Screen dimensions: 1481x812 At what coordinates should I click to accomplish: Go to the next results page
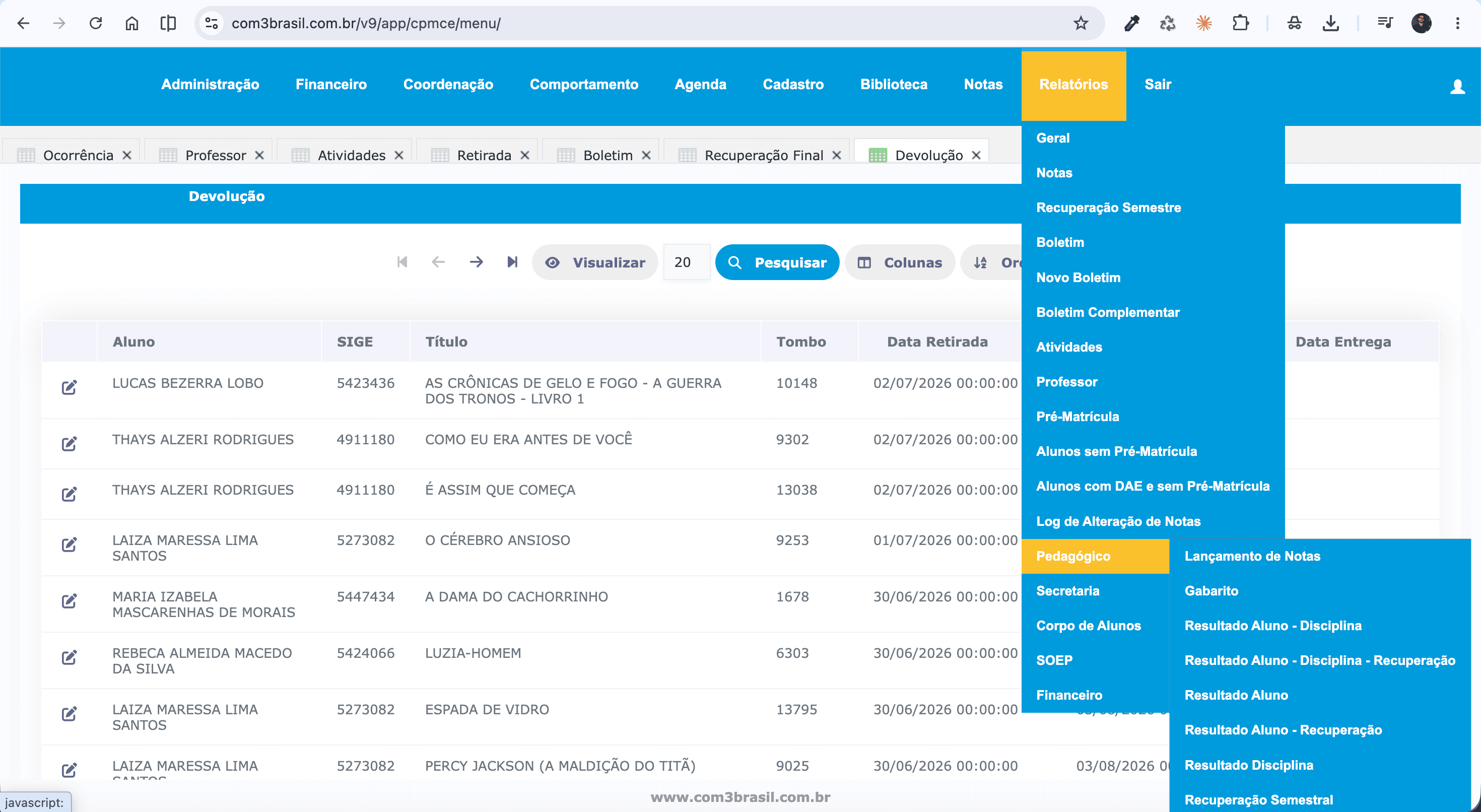coord(476,261)
